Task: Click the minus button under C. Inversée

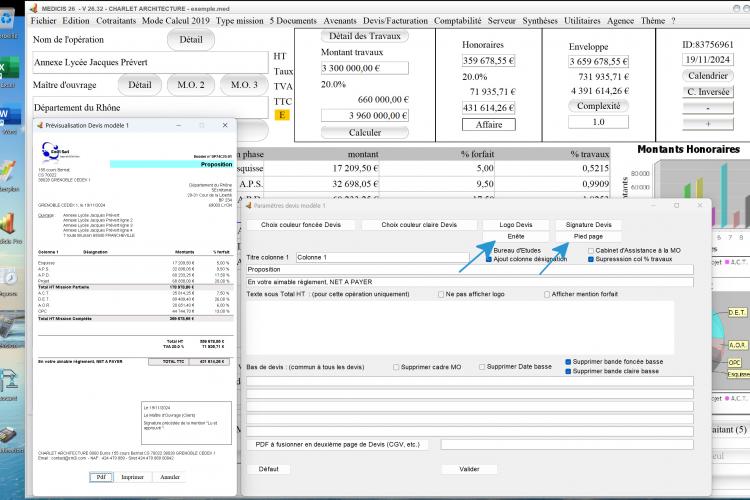Action: [707, 108]
